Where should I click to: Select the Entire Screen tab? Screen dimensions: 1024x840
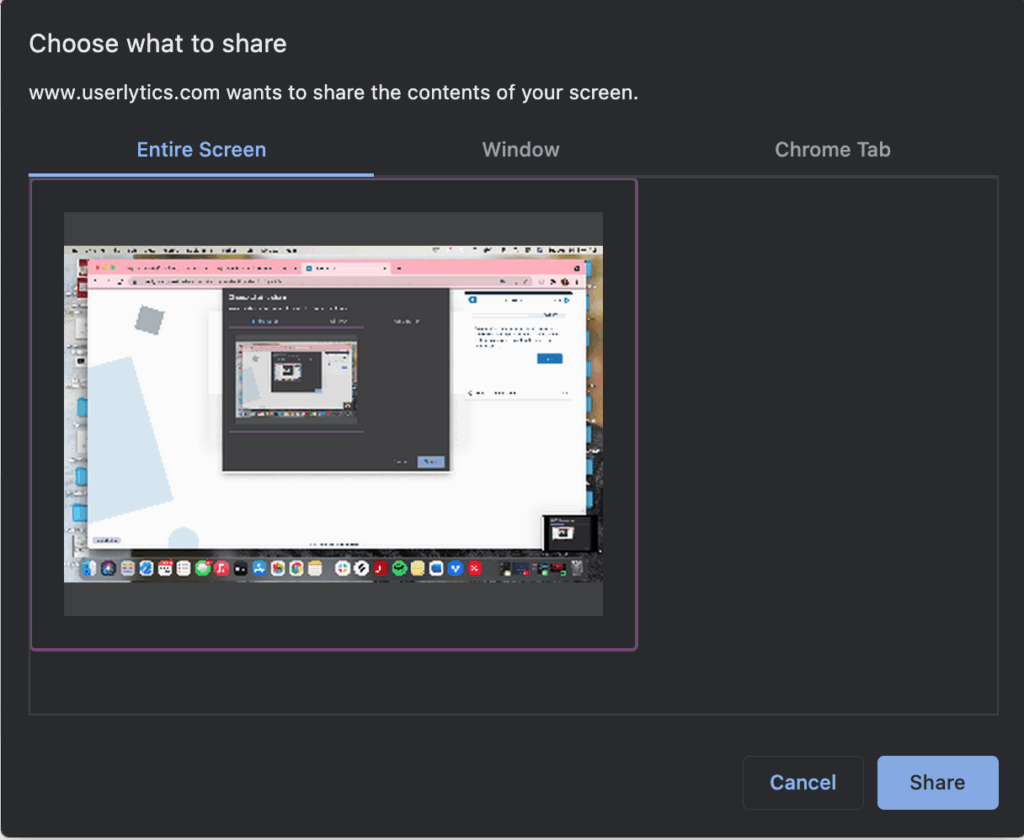(201, 148)
